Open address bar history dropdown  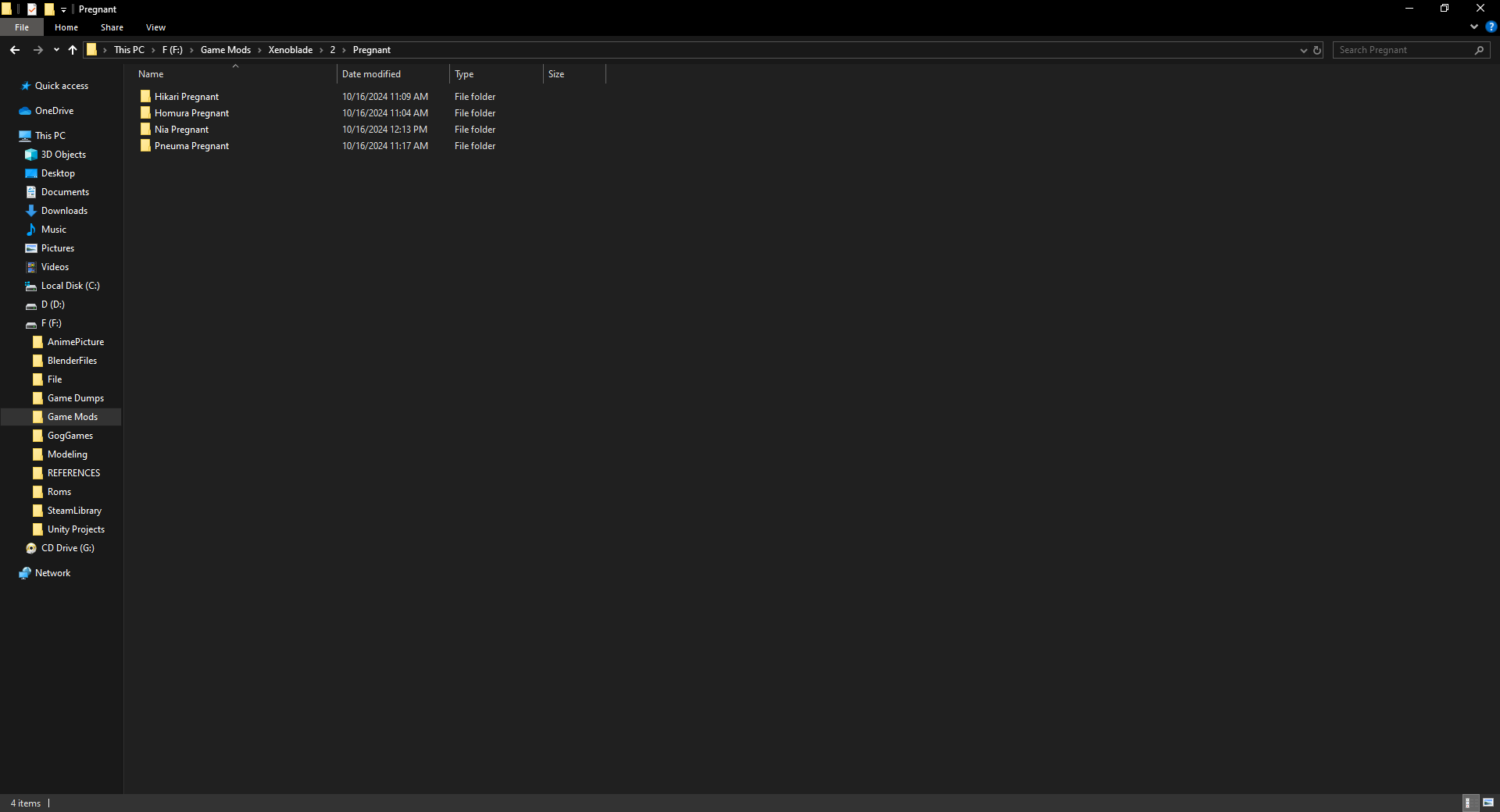(x=1303, y=50)
